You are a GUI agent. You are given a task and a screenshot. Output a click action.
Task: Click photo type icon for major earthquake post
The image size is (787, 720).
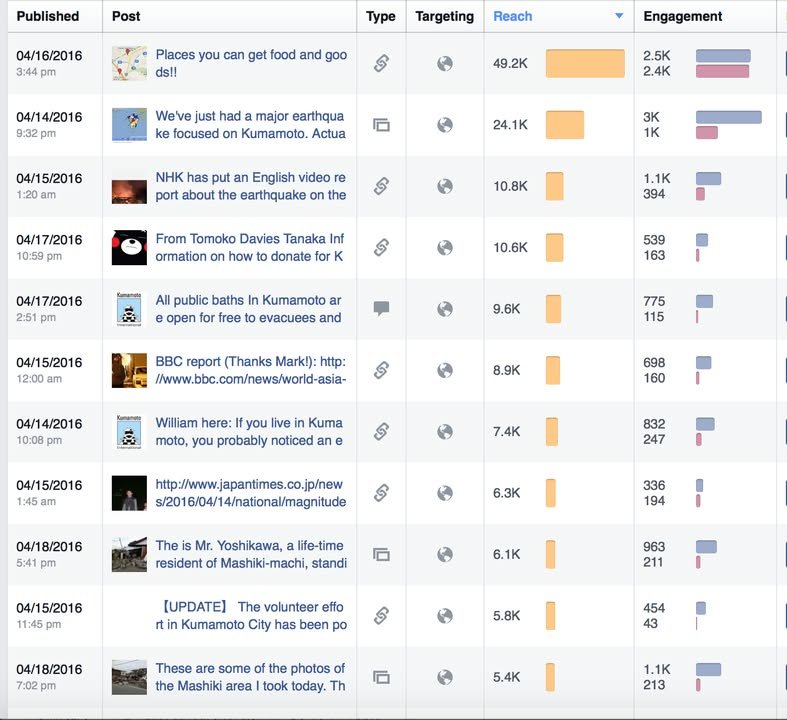pos(380,125)
